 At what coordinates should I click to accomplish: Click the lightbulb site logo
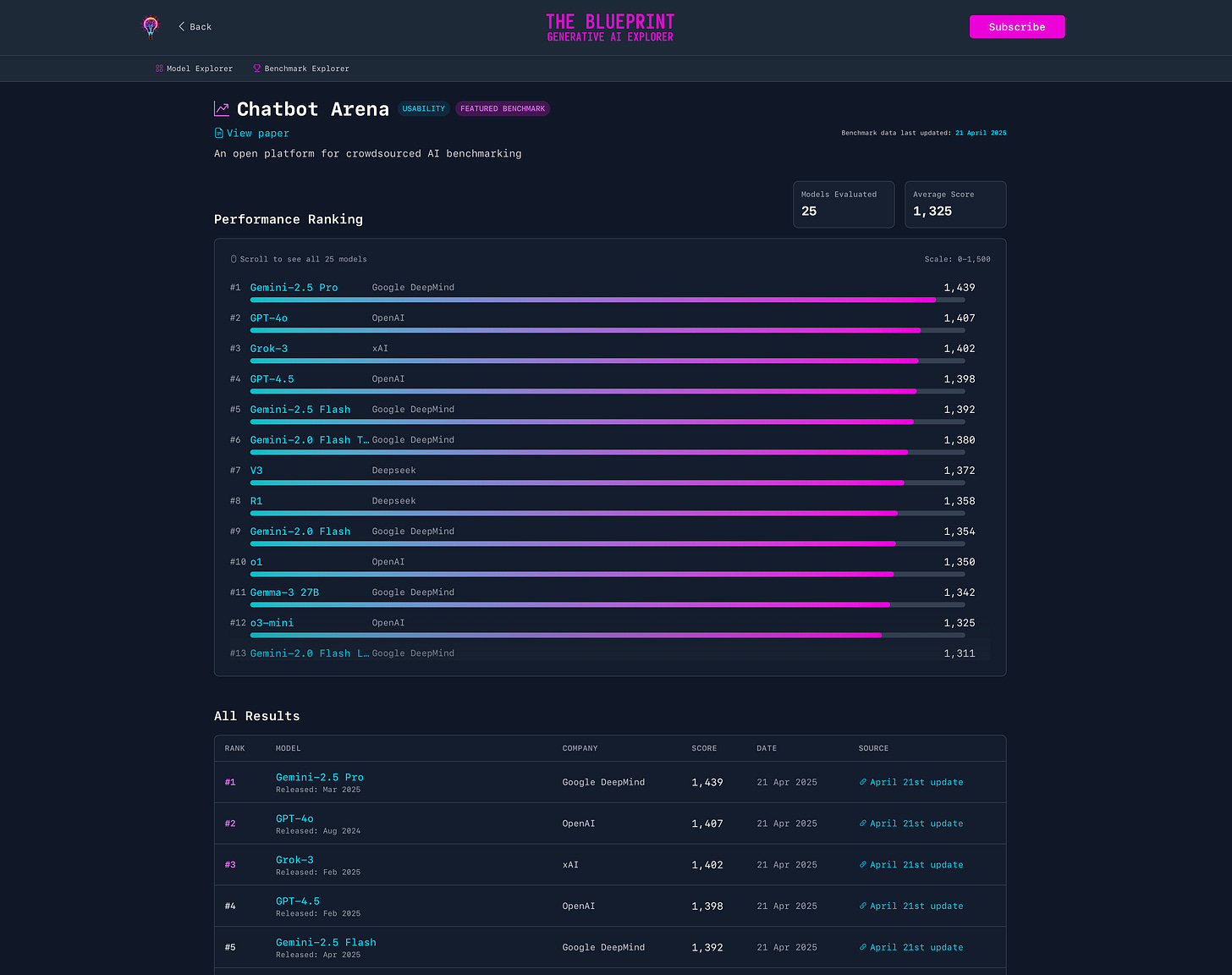point(151,27)
